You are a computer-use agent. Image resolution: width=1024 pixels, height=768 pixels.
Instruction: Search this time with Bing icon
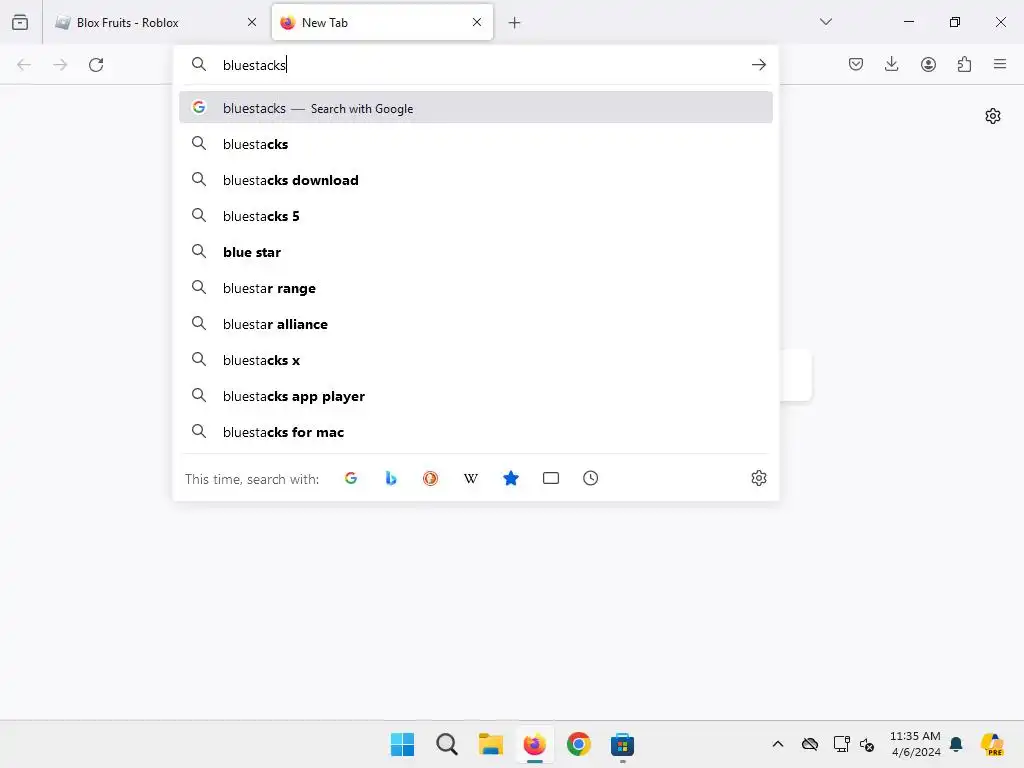pyautogui.click(x=391, y=478)
